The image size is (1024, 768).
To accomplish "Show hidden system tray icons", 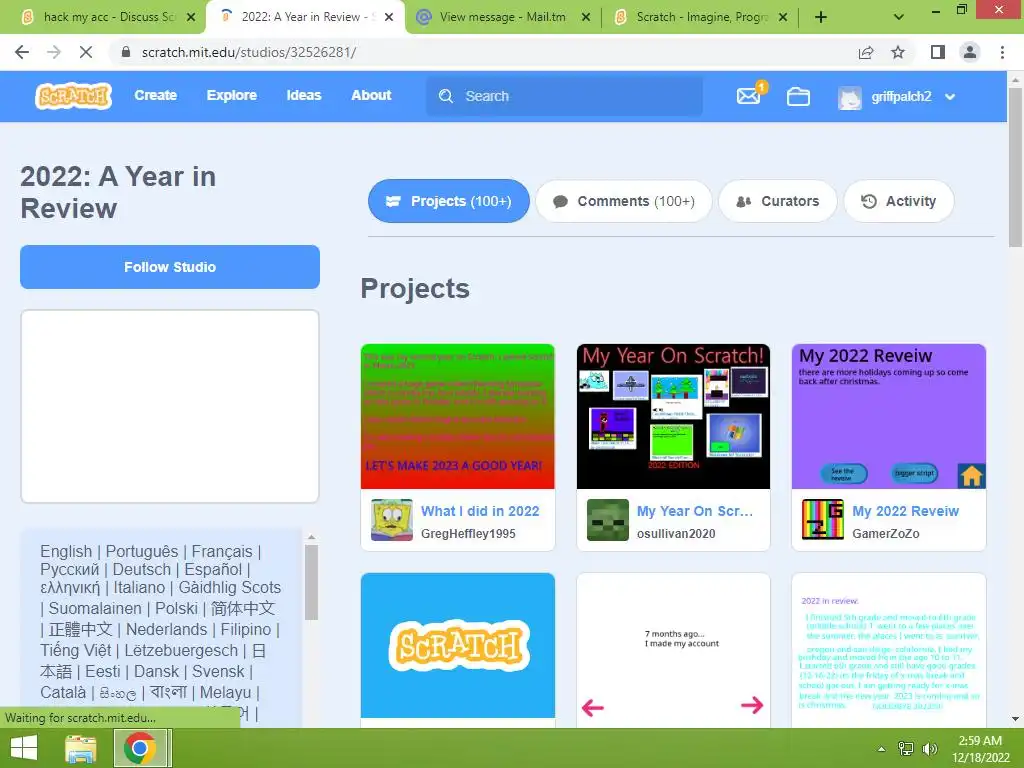I will click(882, 749).
